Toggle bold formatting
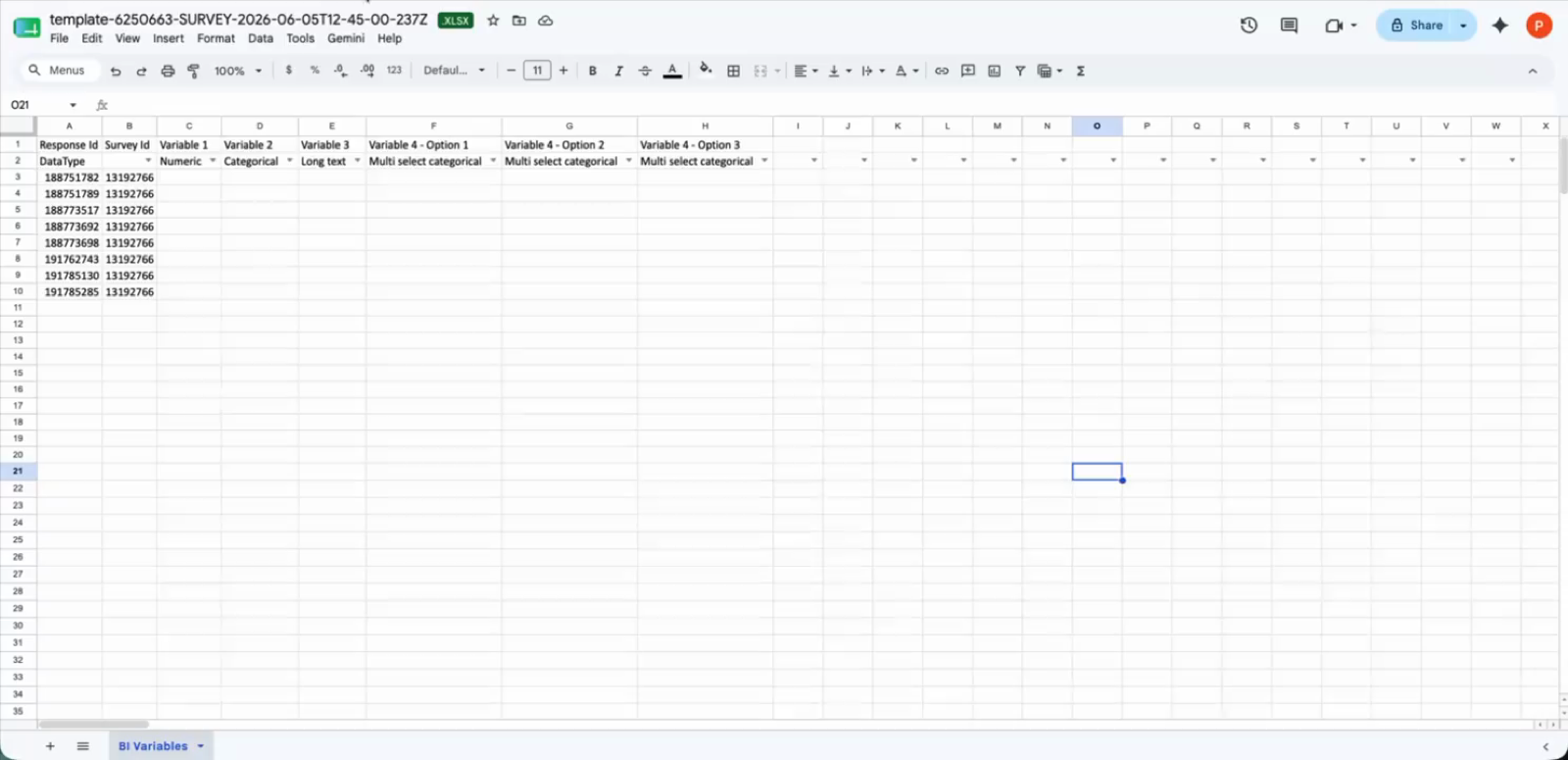 [592, 71]
